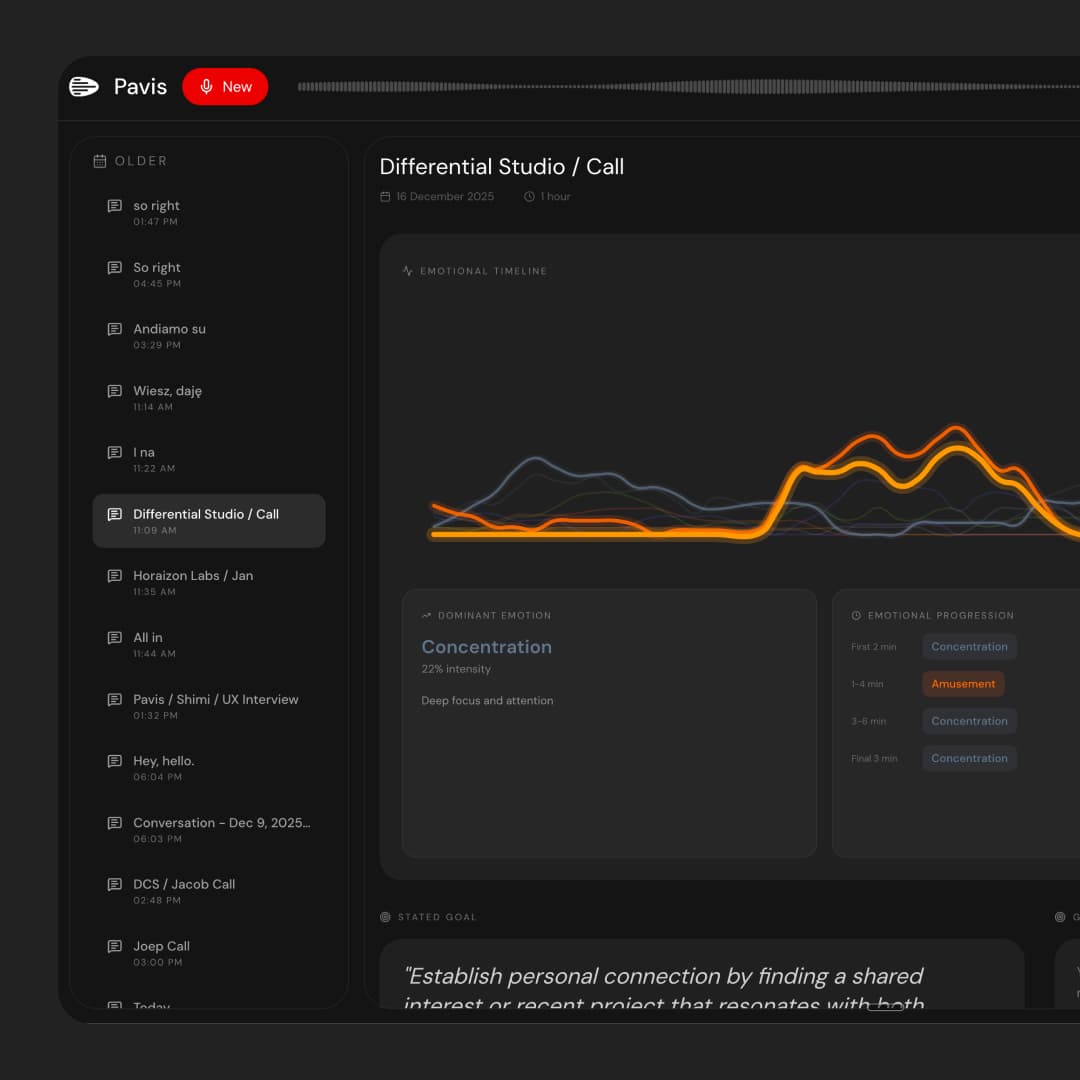Open the 'so right' 01:47 PM conversation
Image resolution: width=1080 pixels, height=1080 pixels.
point(209,213)
